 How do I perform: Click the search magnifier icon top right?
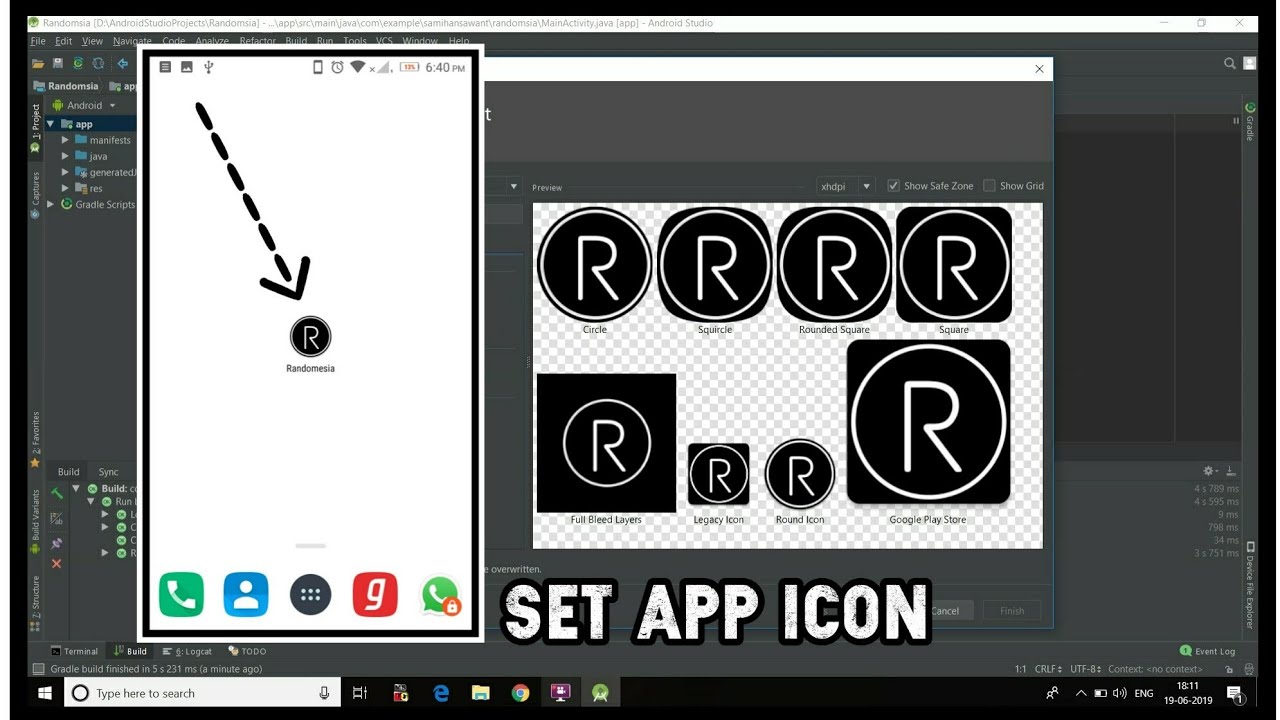[1230, 63]
